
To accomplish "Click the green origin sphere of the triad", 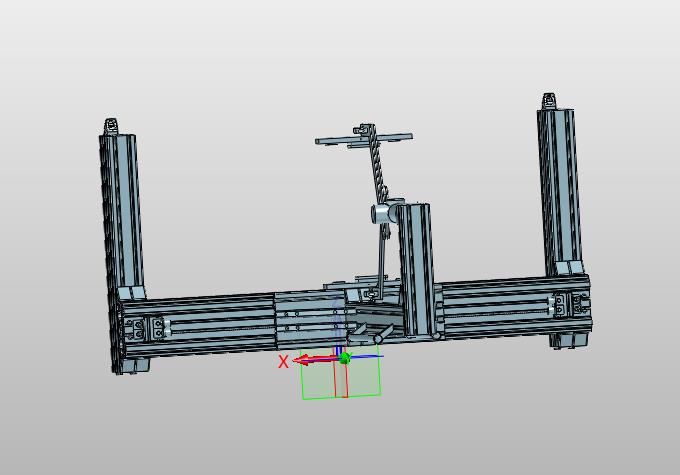I will [x=345, y=358].
